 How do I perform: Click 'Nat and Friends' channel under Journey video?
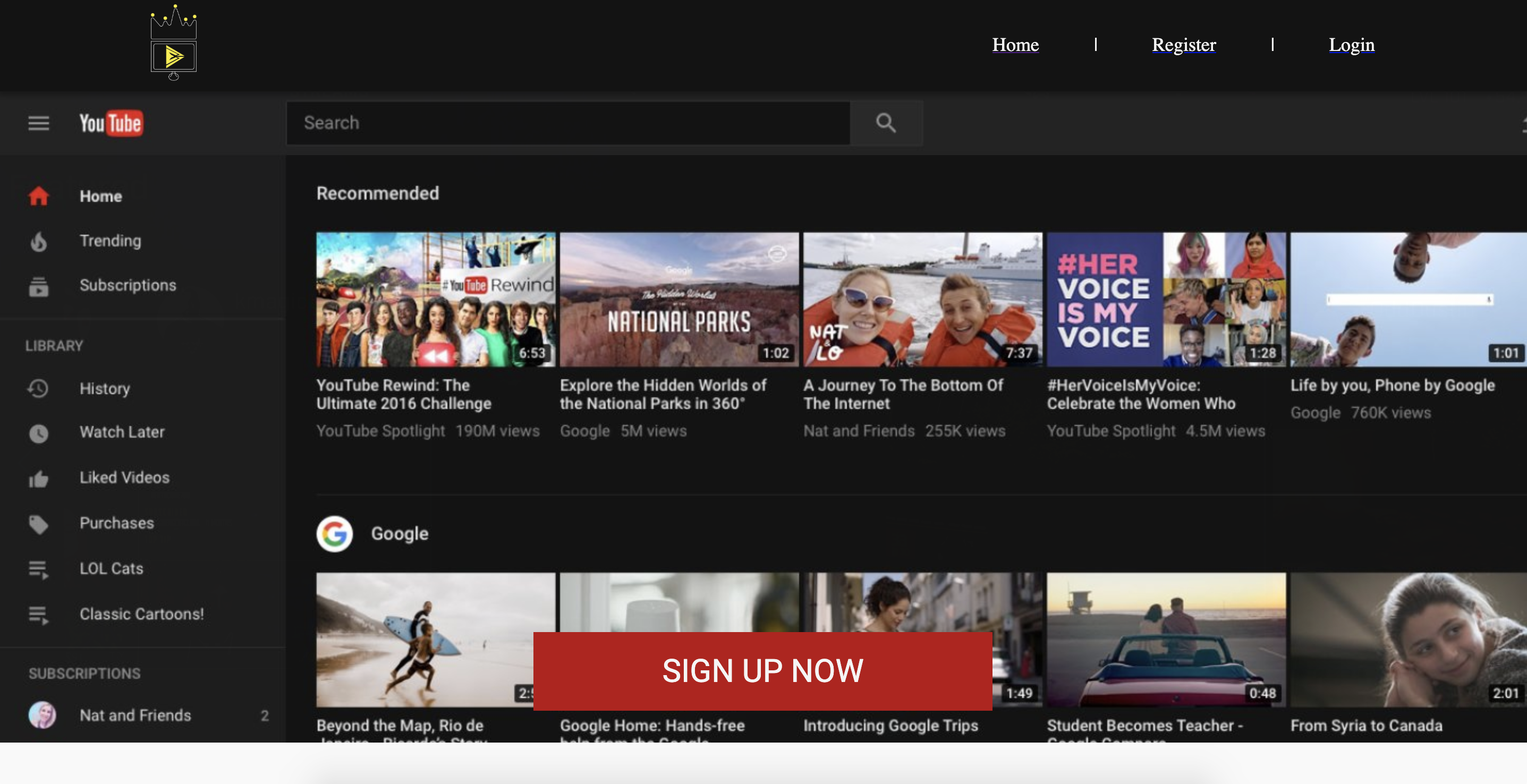[x=859, y=431]
